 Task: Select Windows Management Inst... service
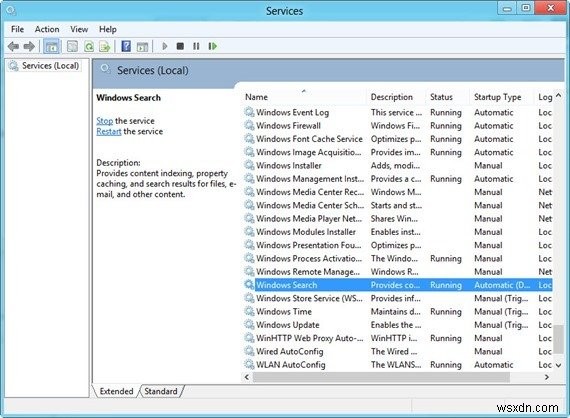(398, 178)
